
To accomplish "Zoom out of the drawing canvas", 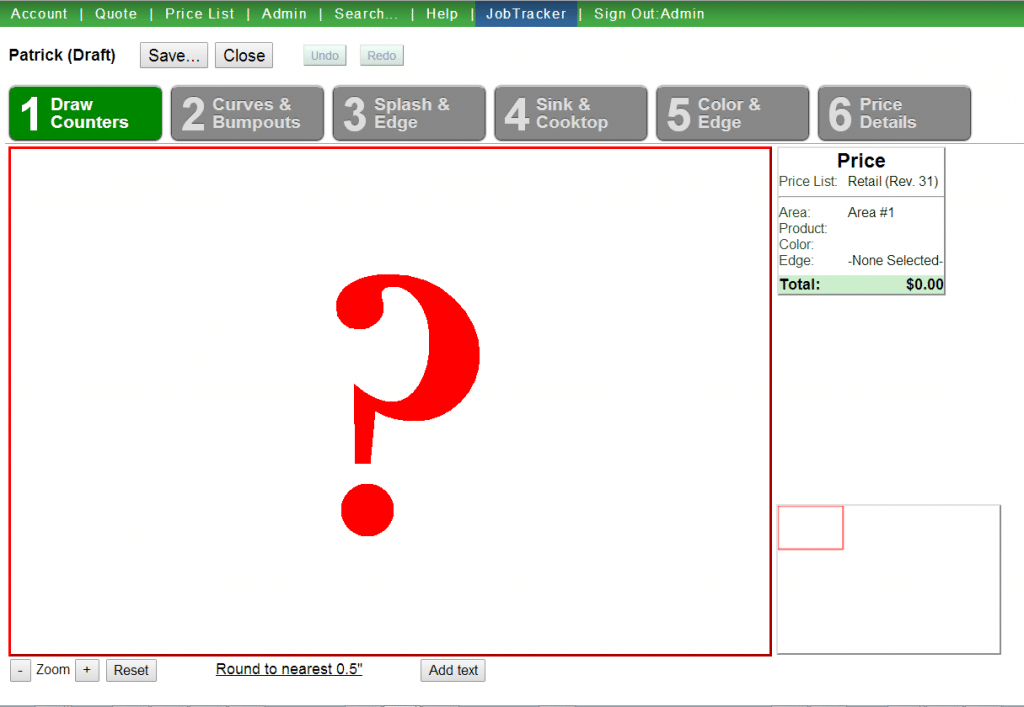I will 19,670.
